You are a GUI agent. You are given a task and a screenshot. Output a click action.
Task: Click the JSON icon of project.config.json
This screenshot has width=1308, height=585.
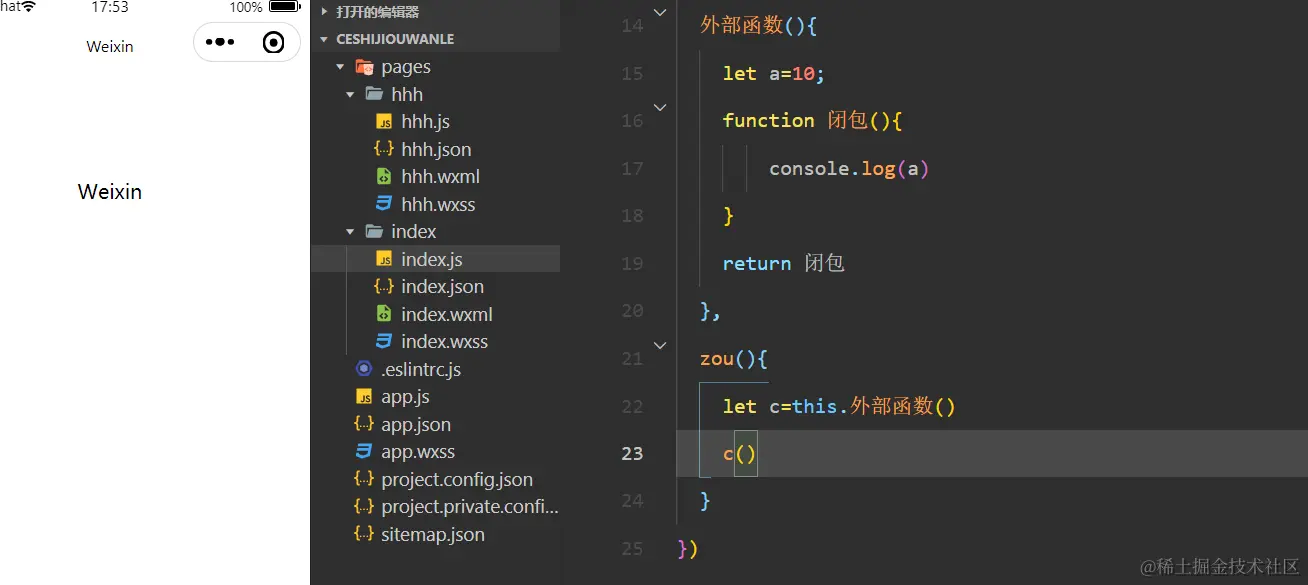[x=364, y=479]
